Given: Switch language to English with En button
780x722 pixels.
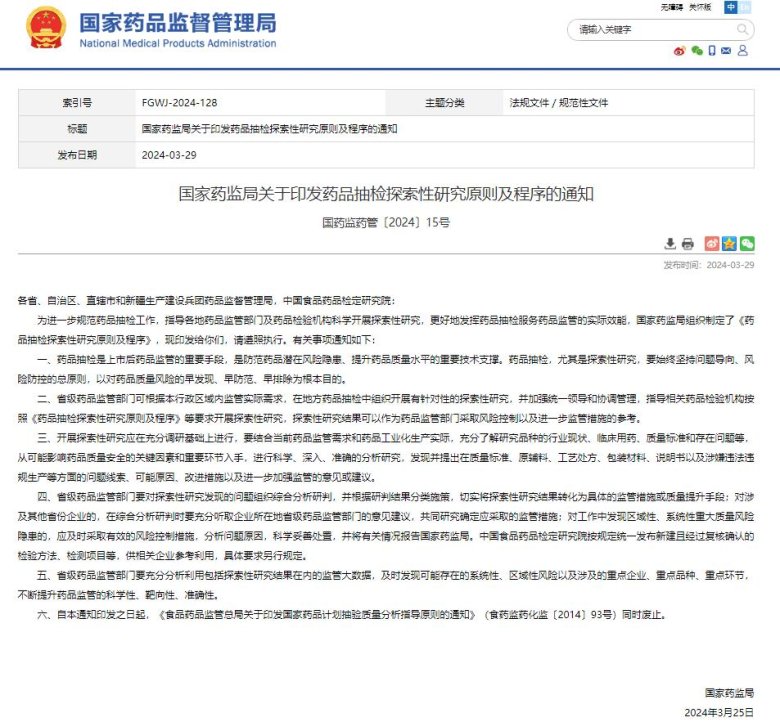Looking at the screenshot, I should point(746,7).
